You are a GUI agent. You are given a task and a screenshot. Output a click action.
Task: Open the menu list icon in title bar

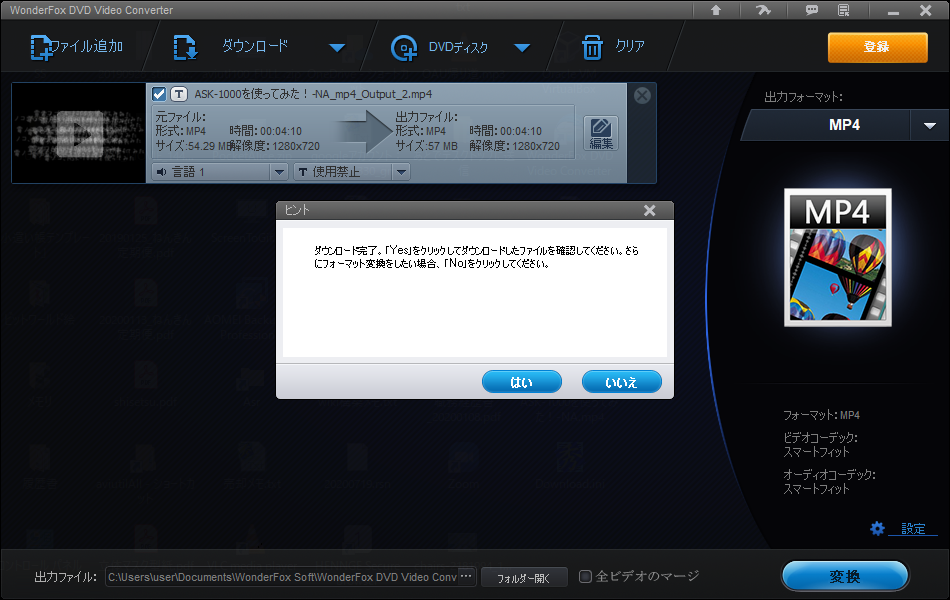[x=843, y=10]
